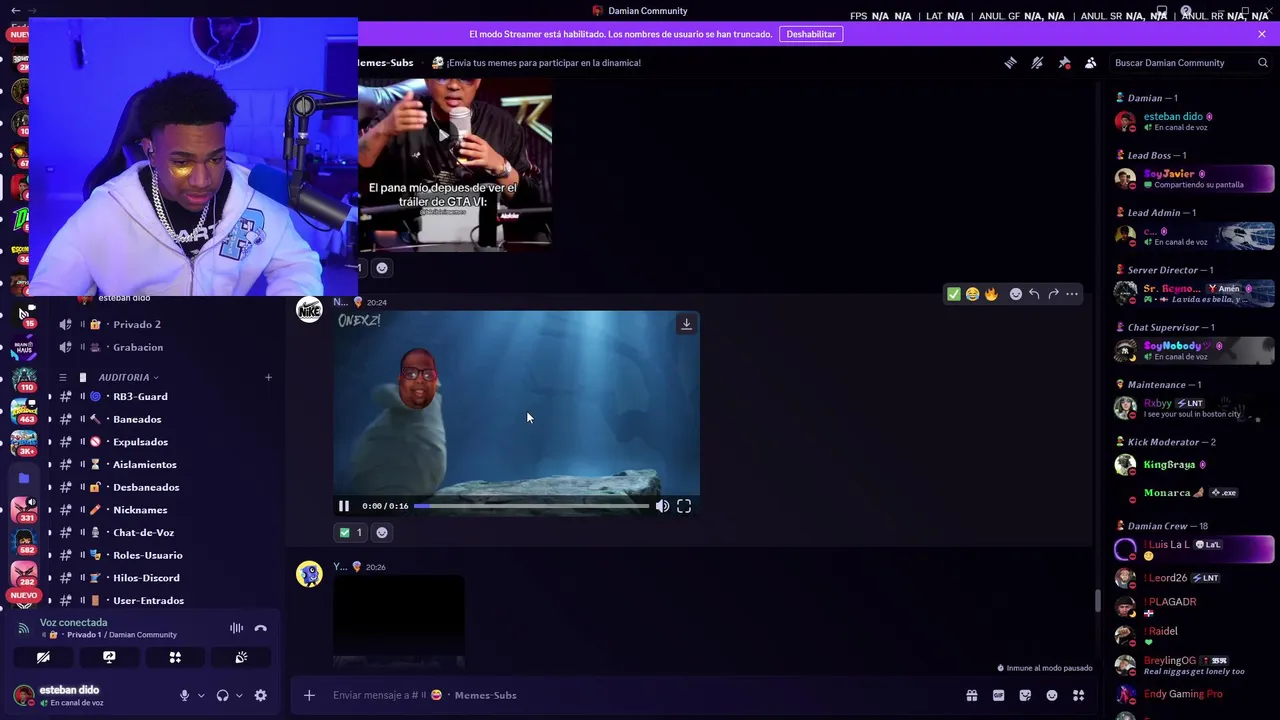Open pinned messages pin icon
Viewport: 1280px width, 720px height.
pyautogui.click(x=1064, y=63)
